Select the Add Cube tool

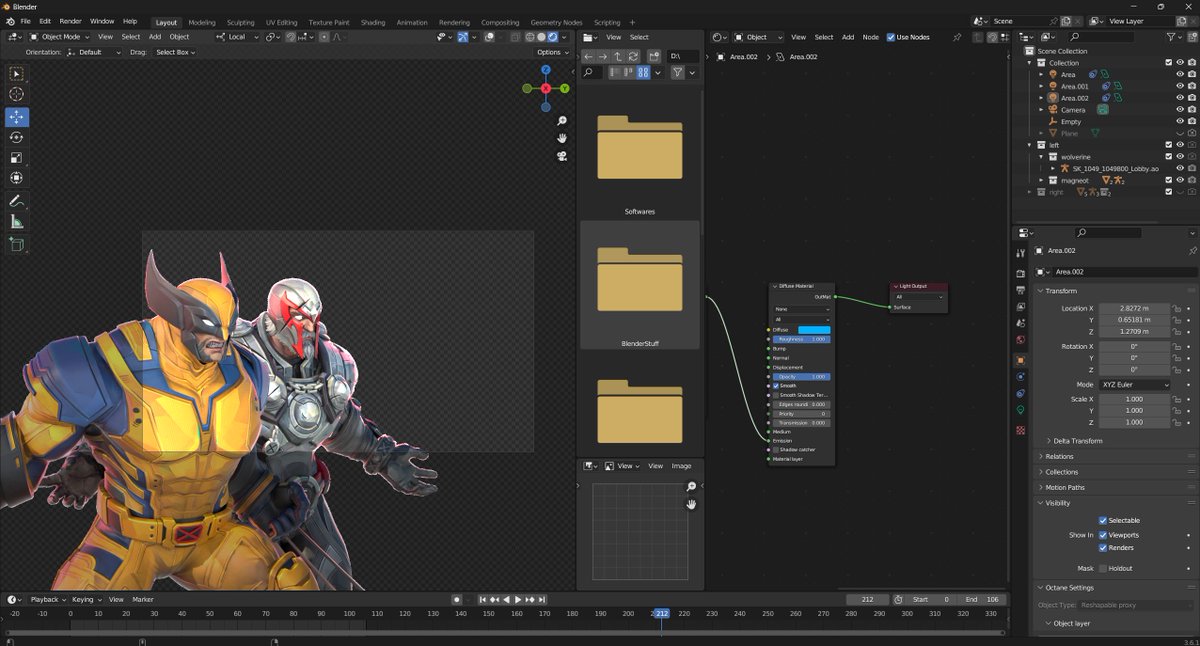click(x=17, y=244)
